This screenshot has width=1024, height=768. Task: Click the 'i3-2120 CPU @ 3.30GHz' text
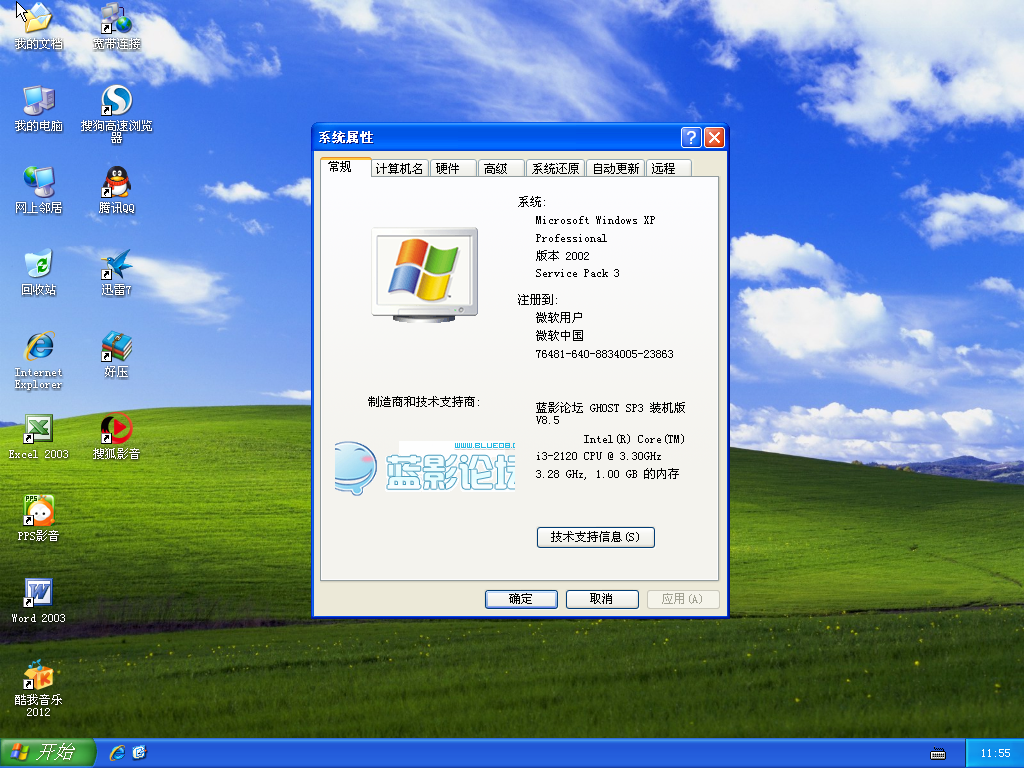tap(598, 456)
